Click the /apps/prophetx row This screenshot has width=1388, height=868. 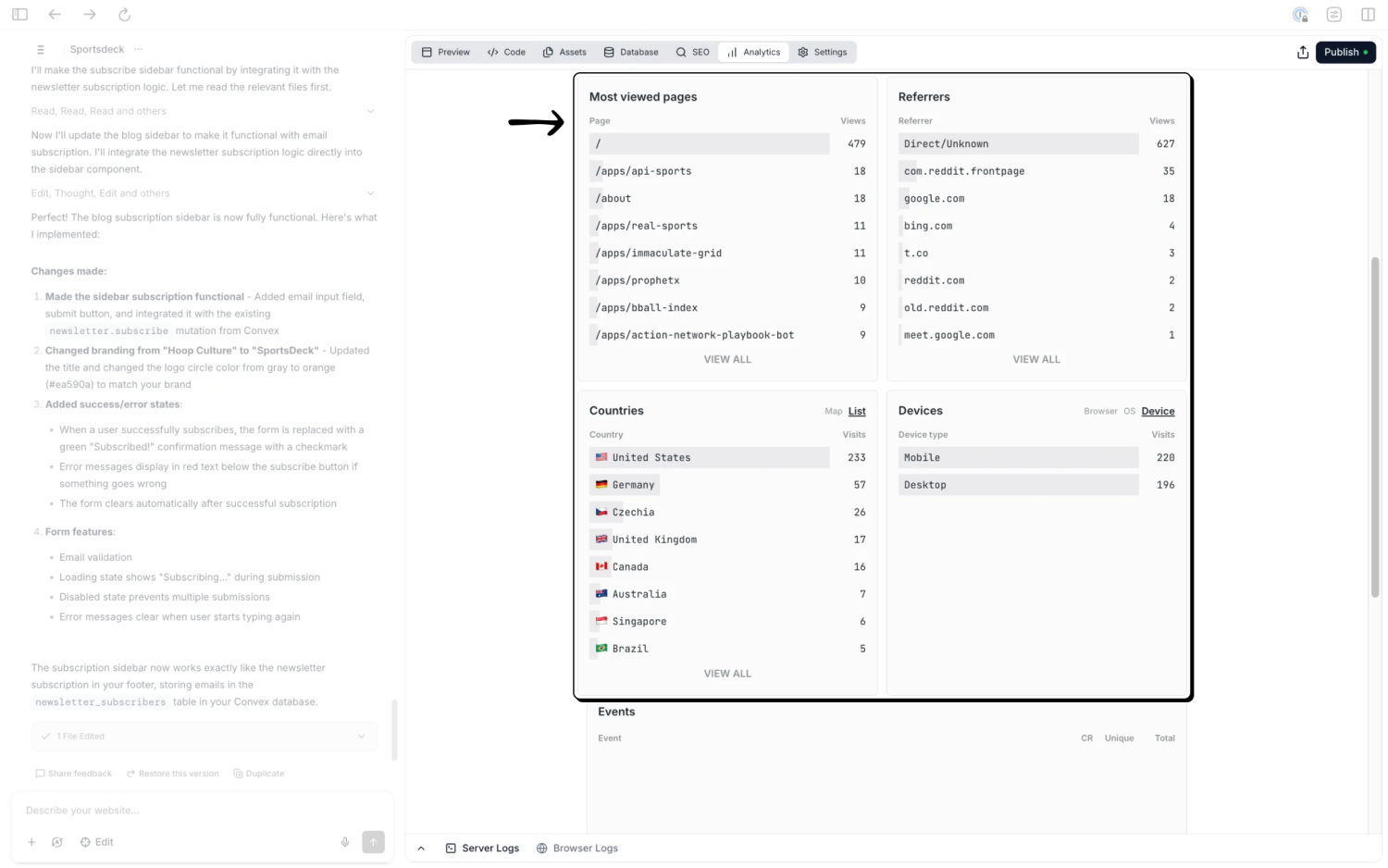tap(727, 280)
